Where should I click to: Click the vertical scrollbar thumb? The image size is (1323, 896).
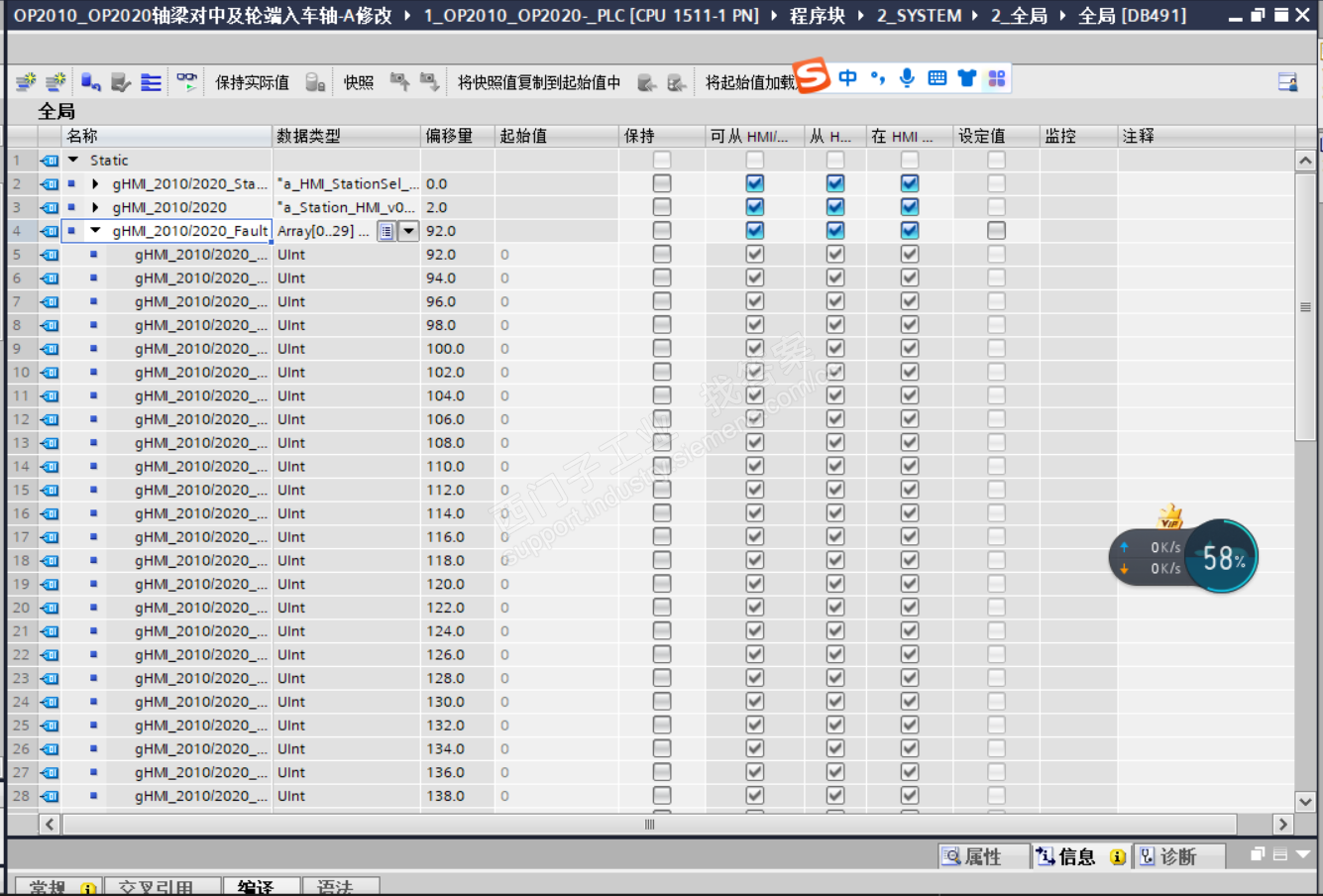(x=1305, y=307)
